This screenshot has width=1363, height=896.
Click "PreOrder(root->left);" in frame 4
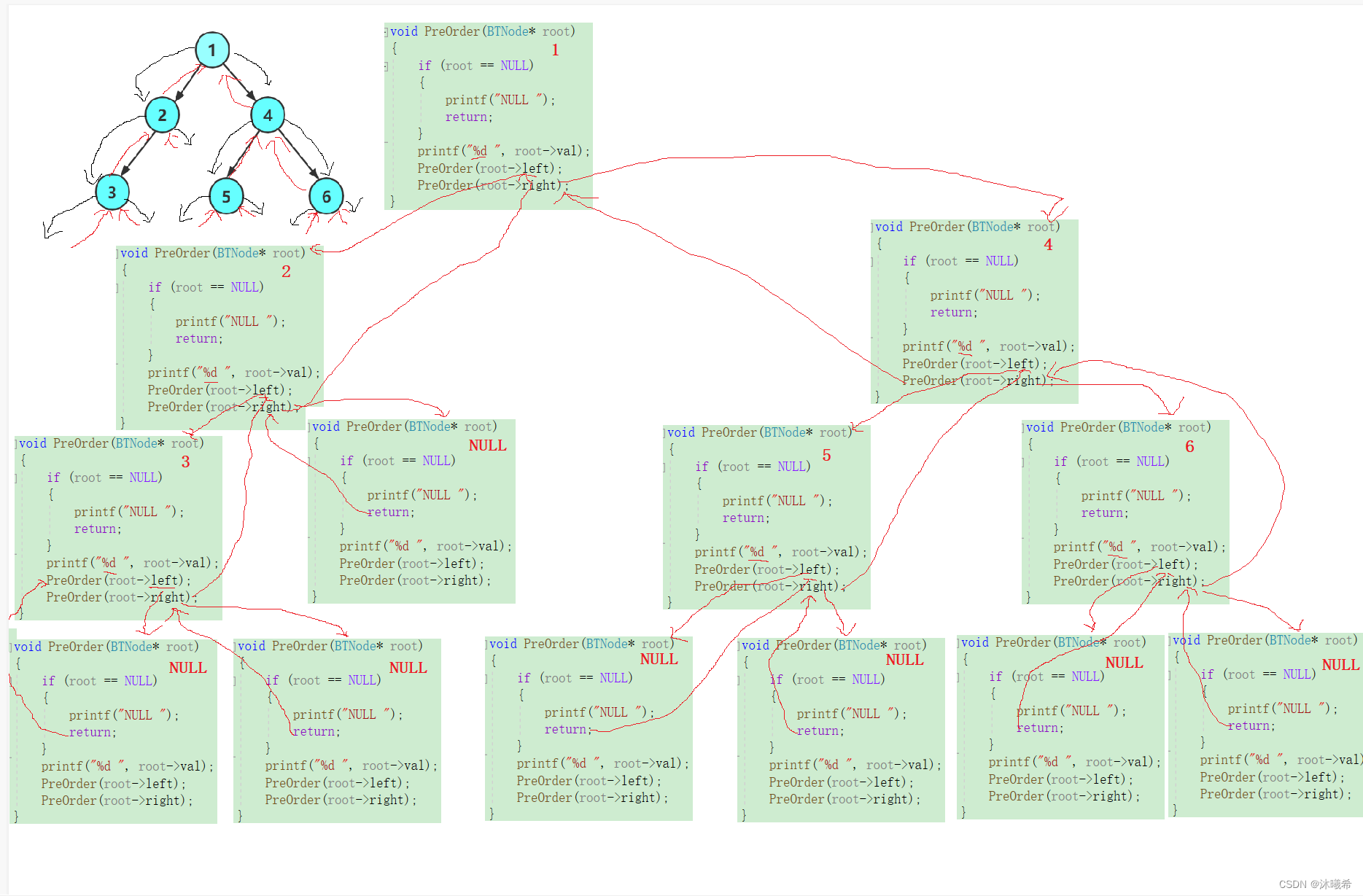click(x=975, y=364)
